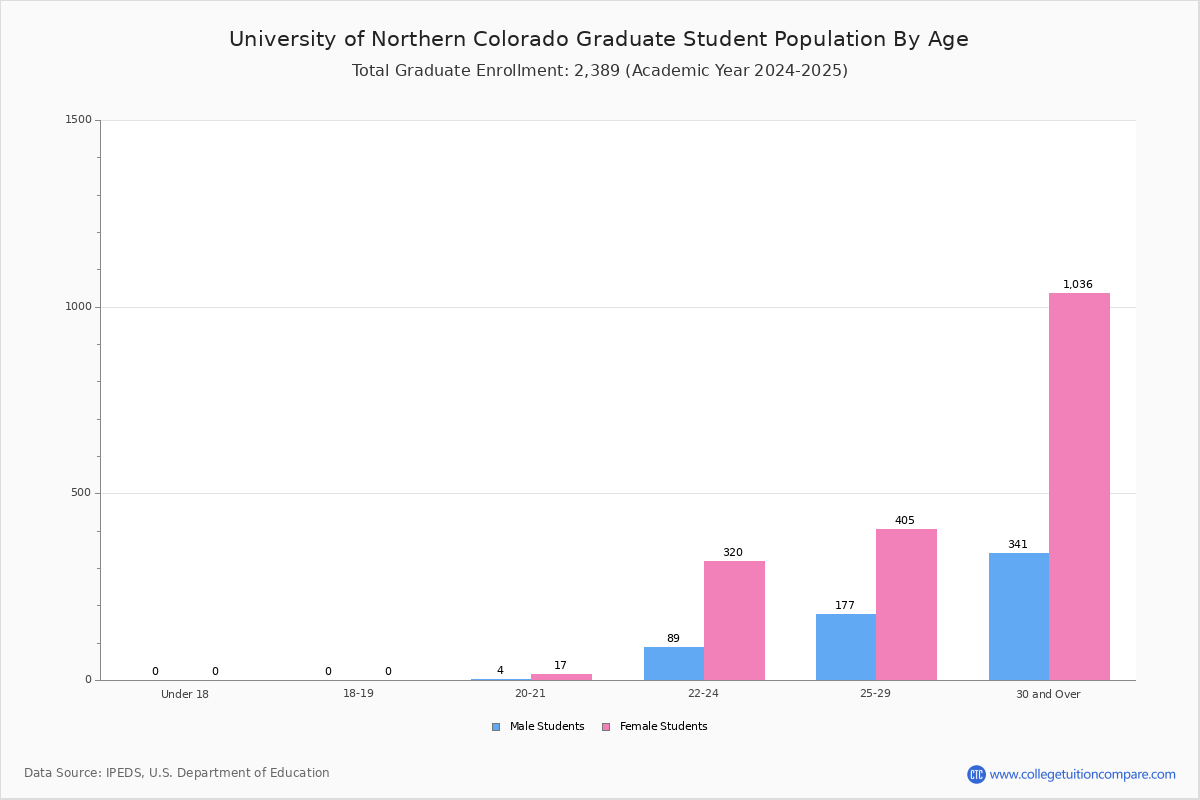Select the male 25-29 bar

click(846, 647)
